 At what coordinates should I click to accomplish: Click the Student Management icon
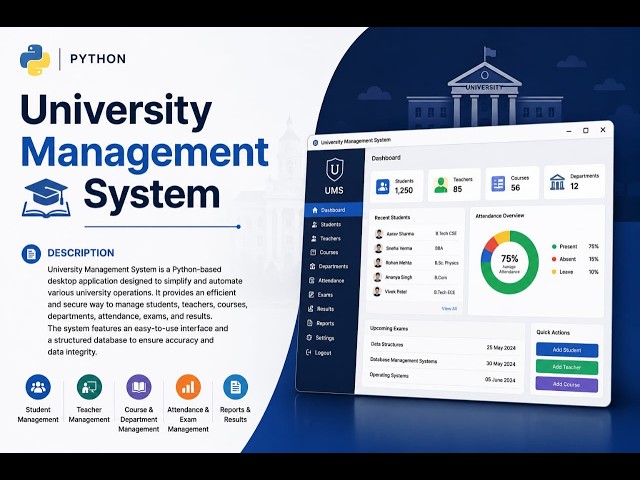(38, 387)
